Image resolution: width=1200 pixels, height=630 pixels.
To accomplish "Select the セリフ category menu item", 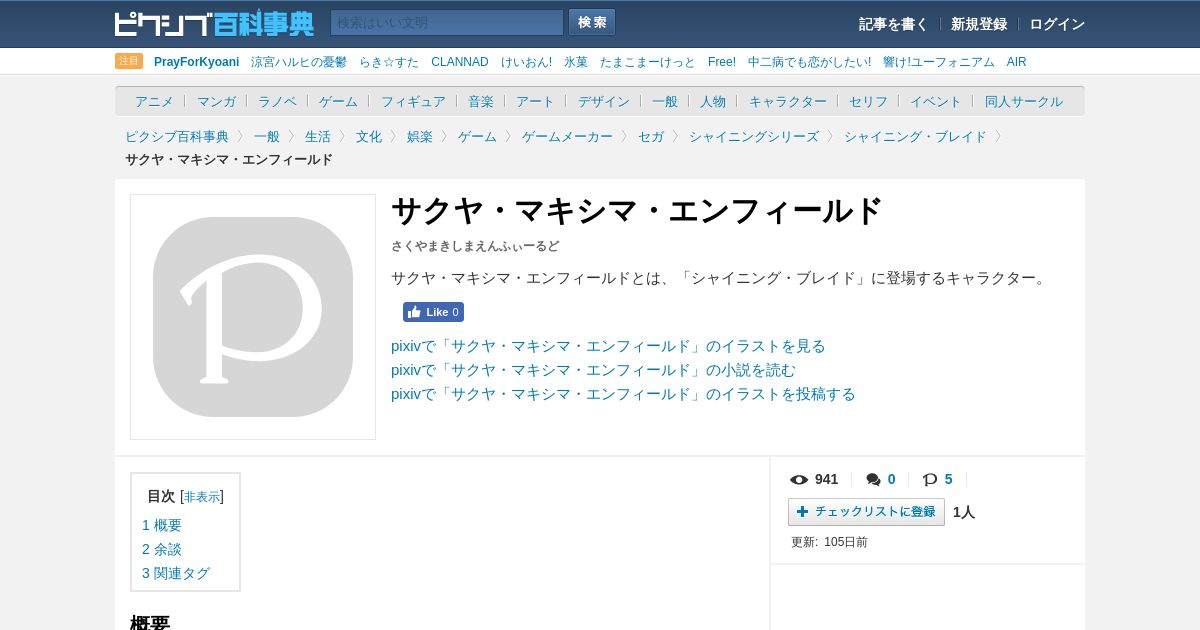I will point(868,101).
